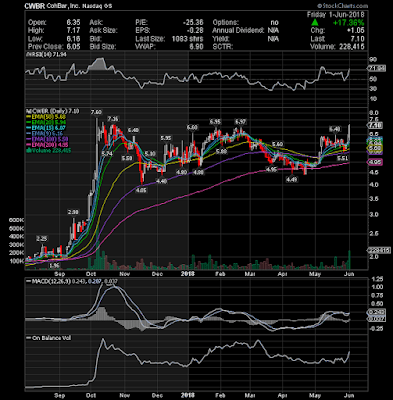This screenshot has height=400, width=393.
Task: Click the 4.05 low price annotation
Action: pos(142,190)
